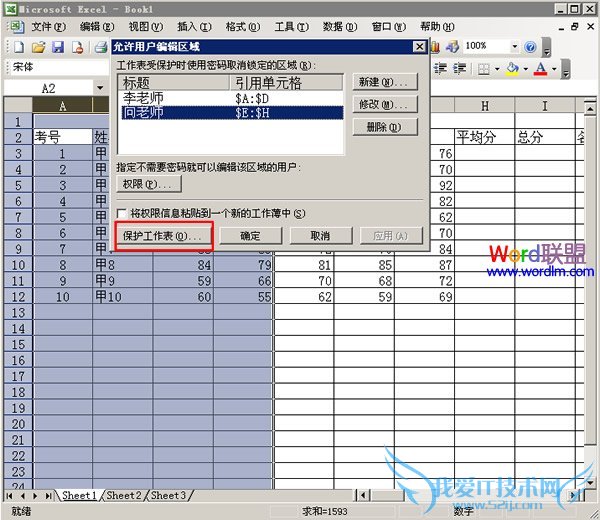Image resolution: width=600 pixels, height=520 pixels.
Task: Click the 删除 (Delete) range button
Action: pyautogui.click(x=385, y=127)
